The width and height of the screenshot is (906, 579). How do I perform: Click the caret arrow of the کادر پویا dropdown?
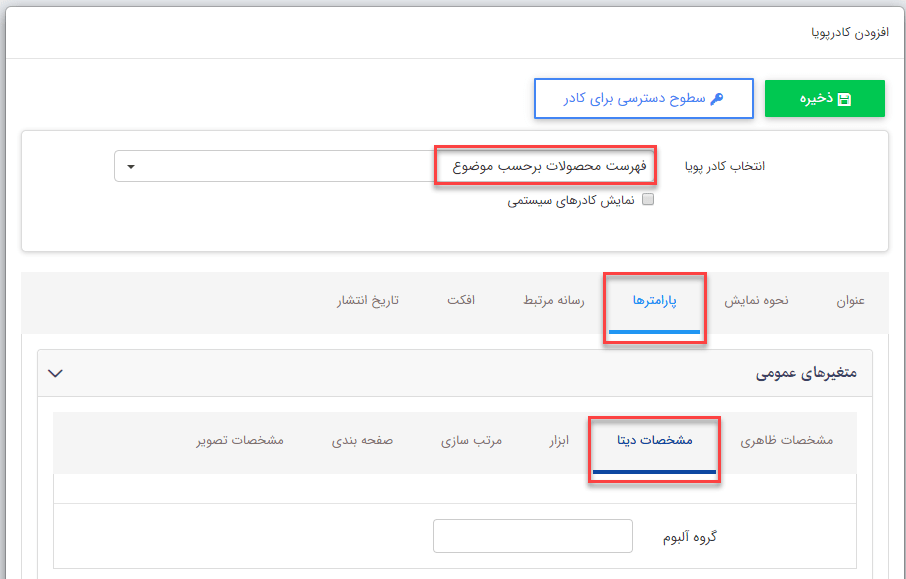131,167
